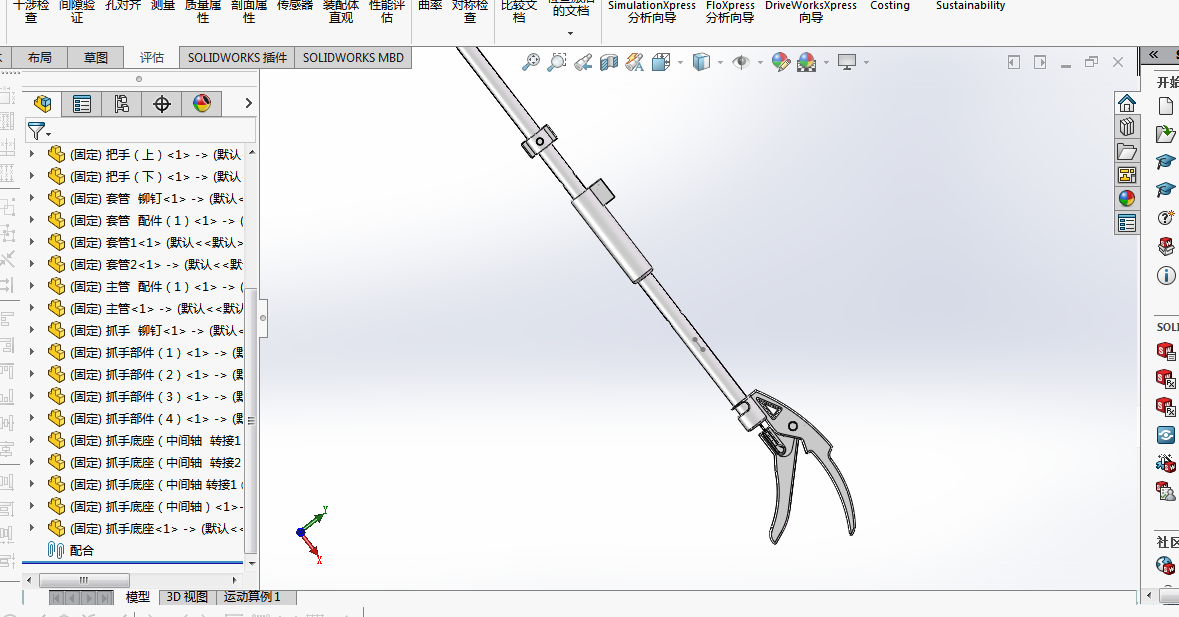Viewport: 1179px width, 617px height.
Task: Launch DriveWorksXpress 向导
Action: point(811,11)
